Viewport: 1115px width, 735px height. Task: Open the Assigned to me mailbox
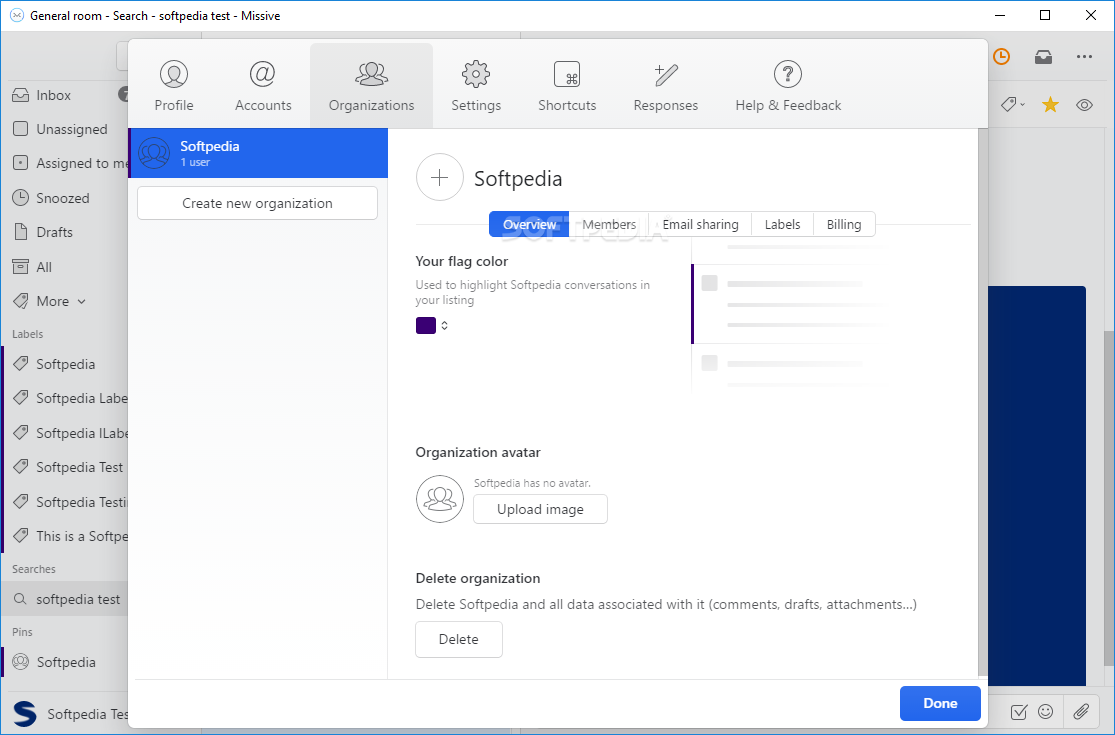(x=65, y=163)
